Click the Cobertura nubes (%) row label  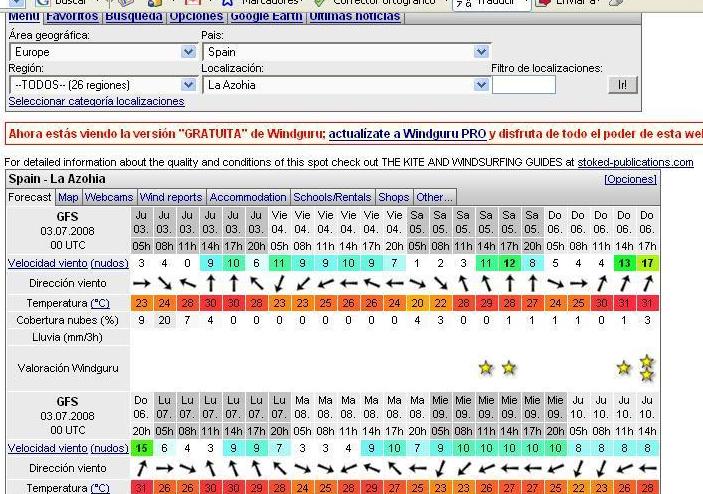(x=68, y=321)
